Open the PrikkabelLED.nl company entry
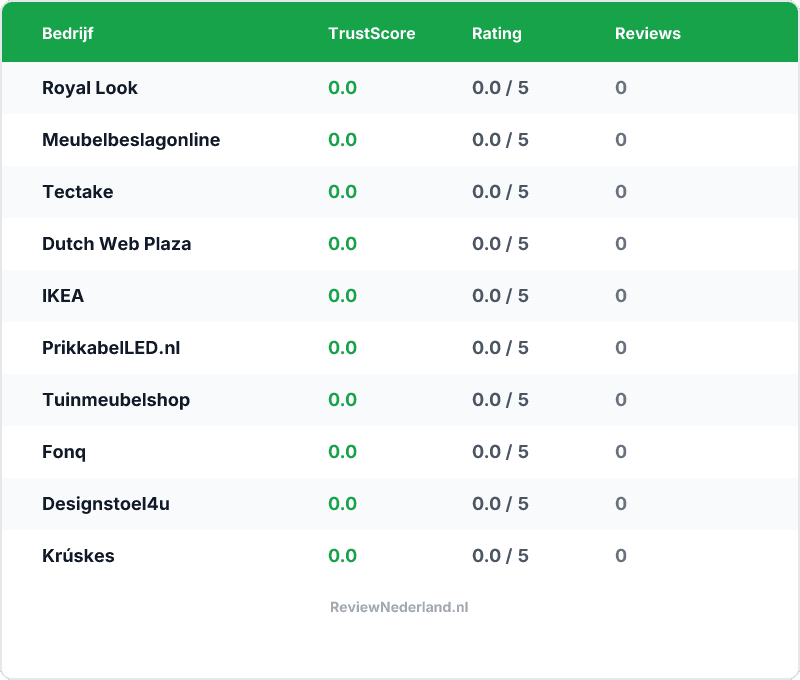This screenshot has width=800, height=680. 111,348
